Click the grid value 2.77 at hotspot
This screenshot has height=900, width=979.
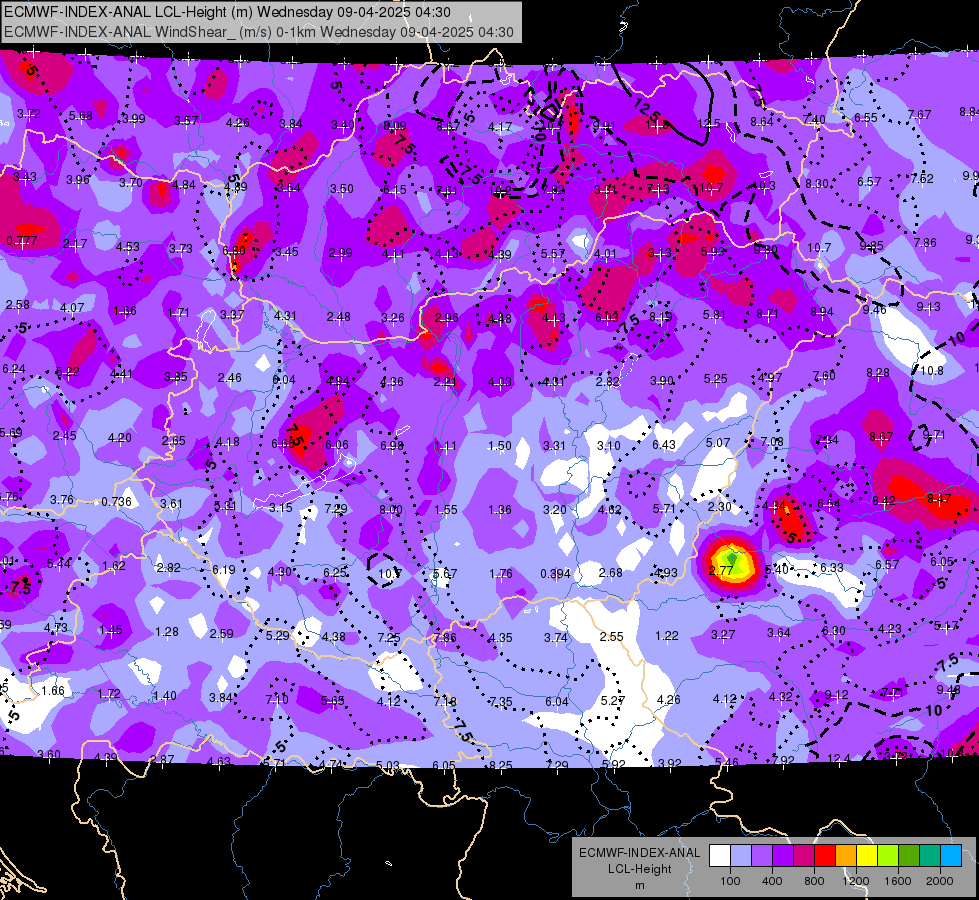pos(721,570)
